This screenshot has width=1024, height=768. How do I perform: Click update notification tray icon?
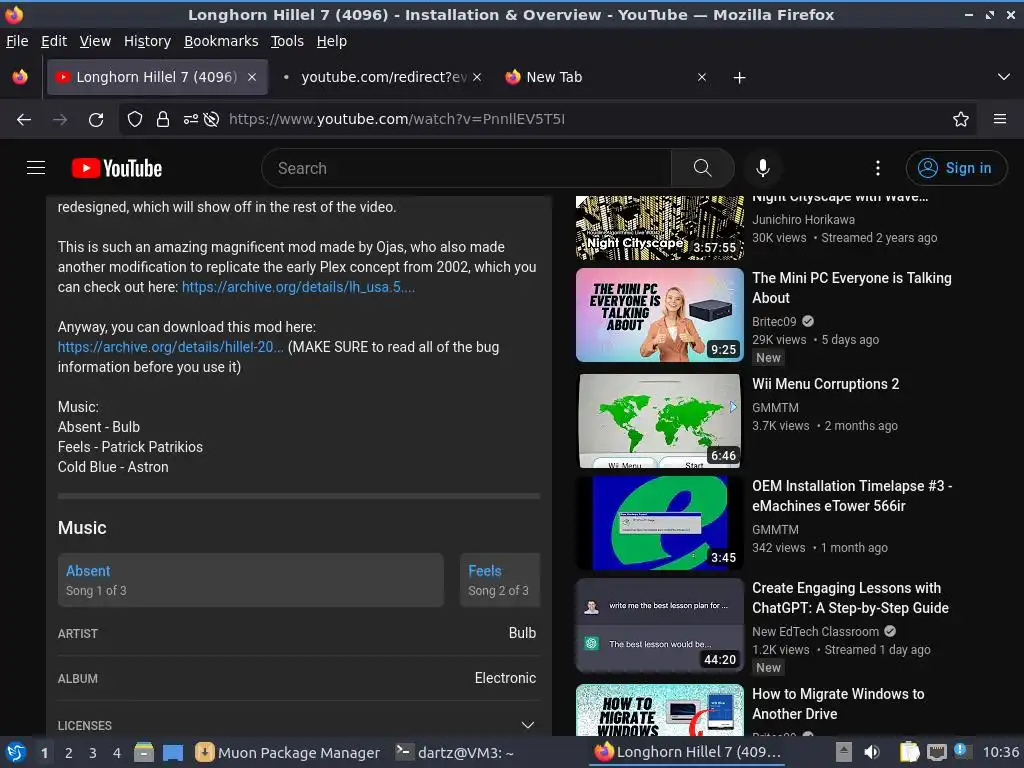point(960,751)
